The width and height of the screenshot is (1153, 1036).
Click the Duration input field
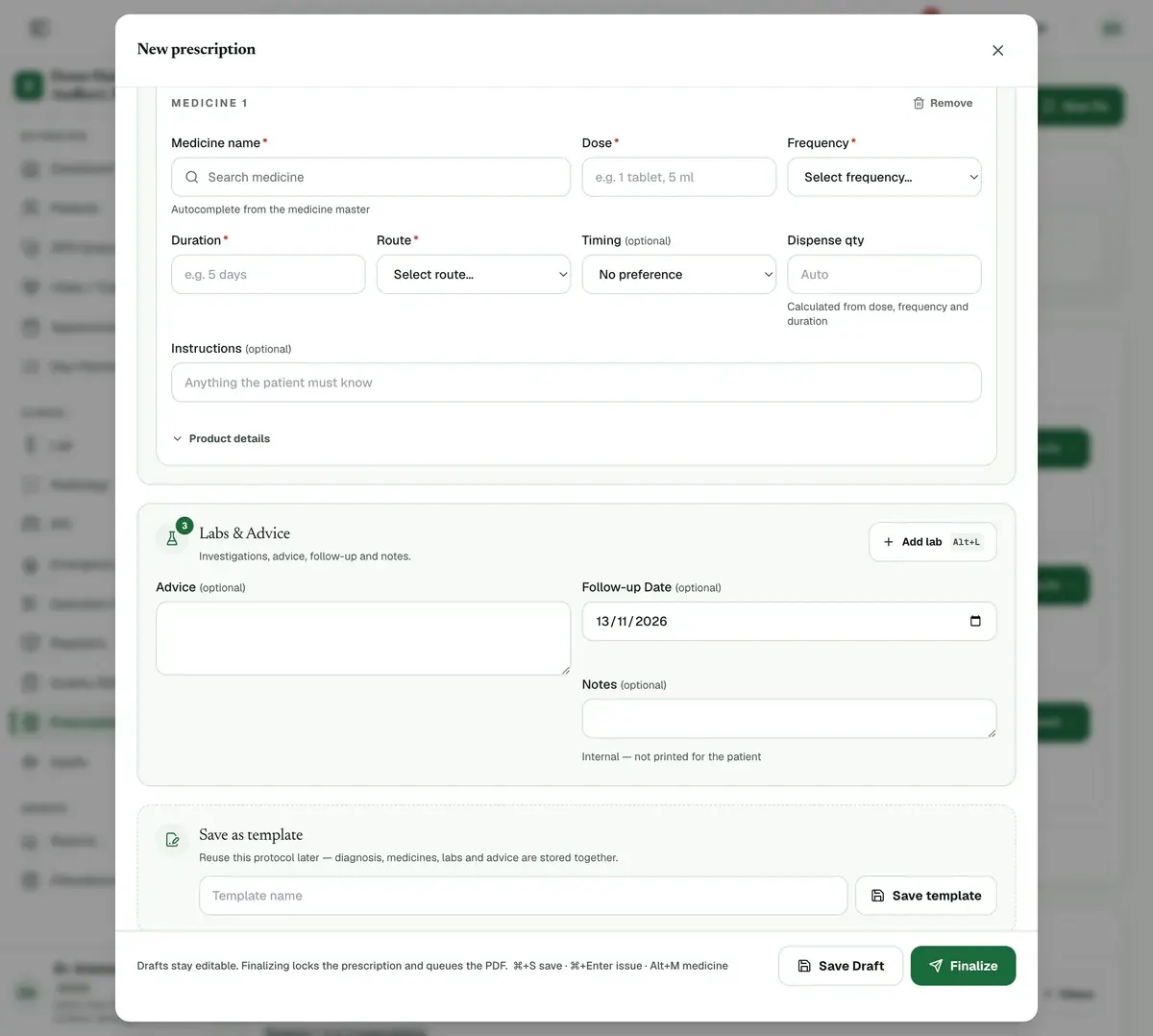click(x=268, y=274)
